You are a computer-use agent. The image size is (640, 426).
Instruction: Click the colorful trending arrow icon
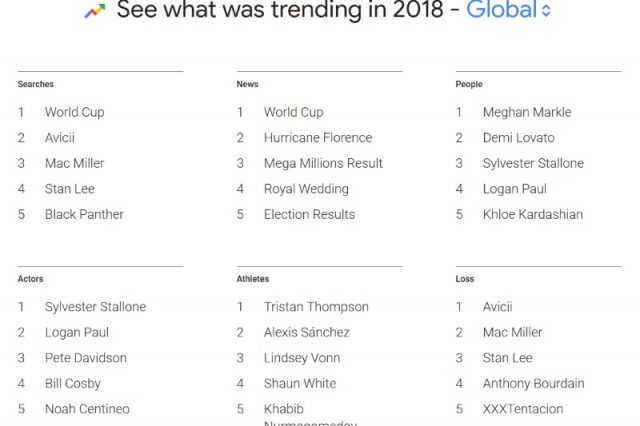click(95, 11)
